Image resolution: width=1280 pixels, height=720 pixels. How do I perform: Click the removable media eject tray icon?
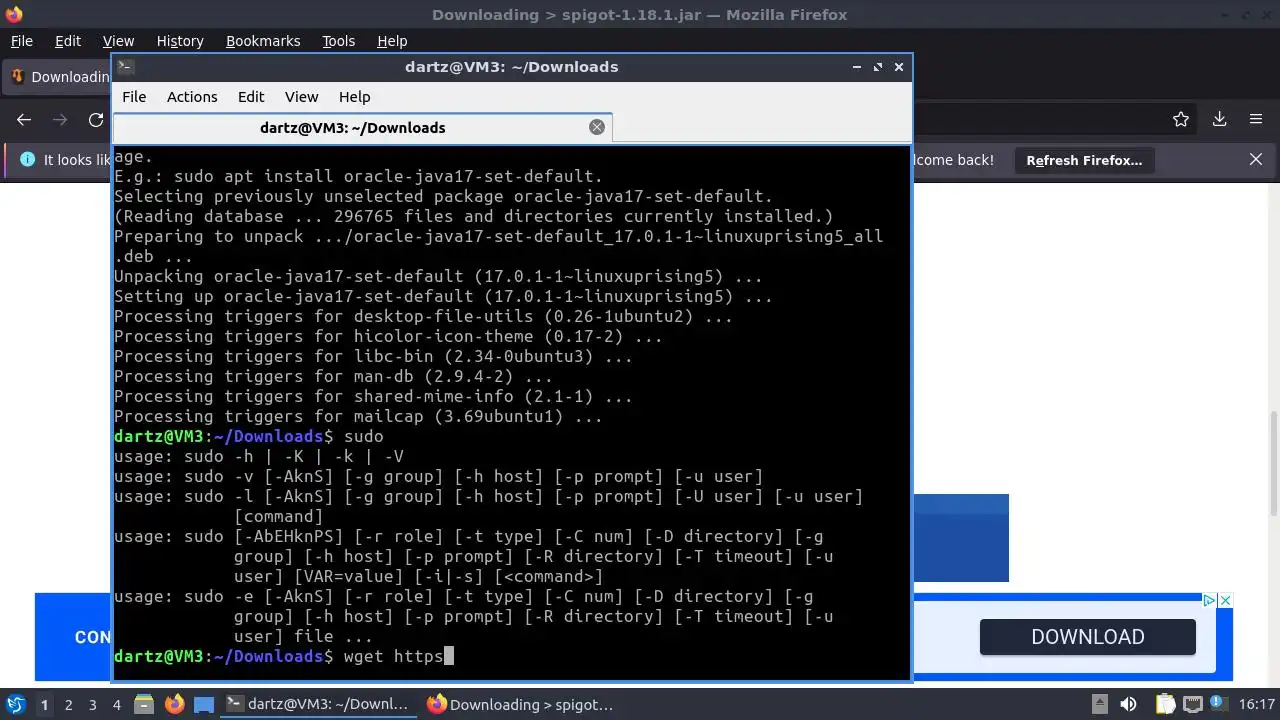[x=1100, y=704]
